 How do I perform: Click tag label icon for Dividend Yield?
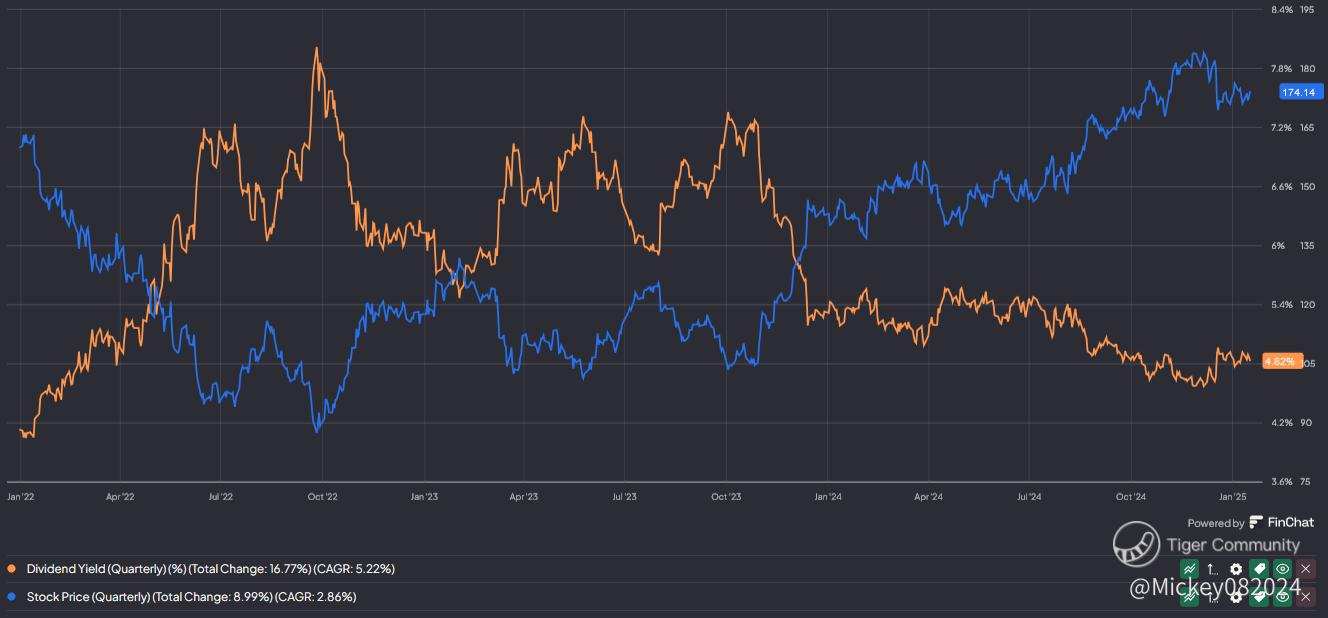point(1259,569)
